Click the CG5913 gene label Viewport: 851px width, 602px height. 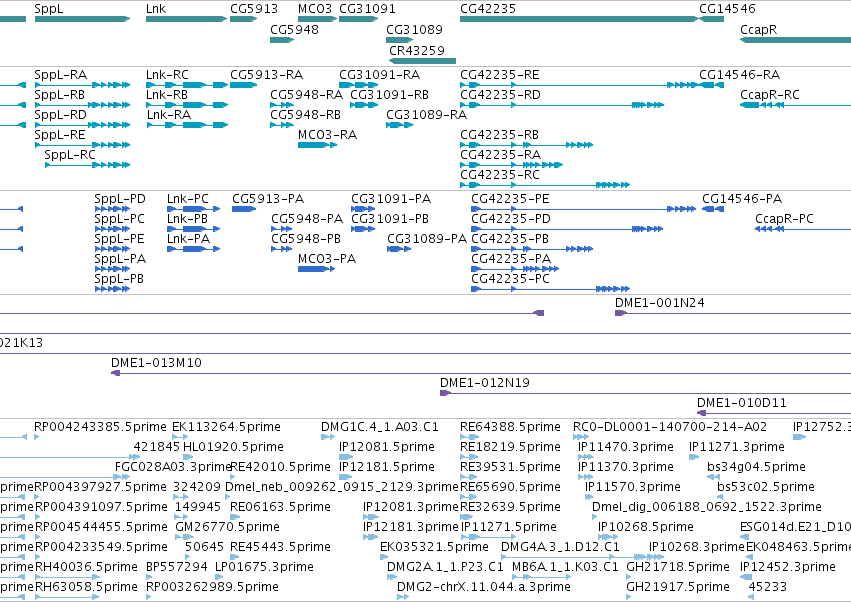(253, 9)
